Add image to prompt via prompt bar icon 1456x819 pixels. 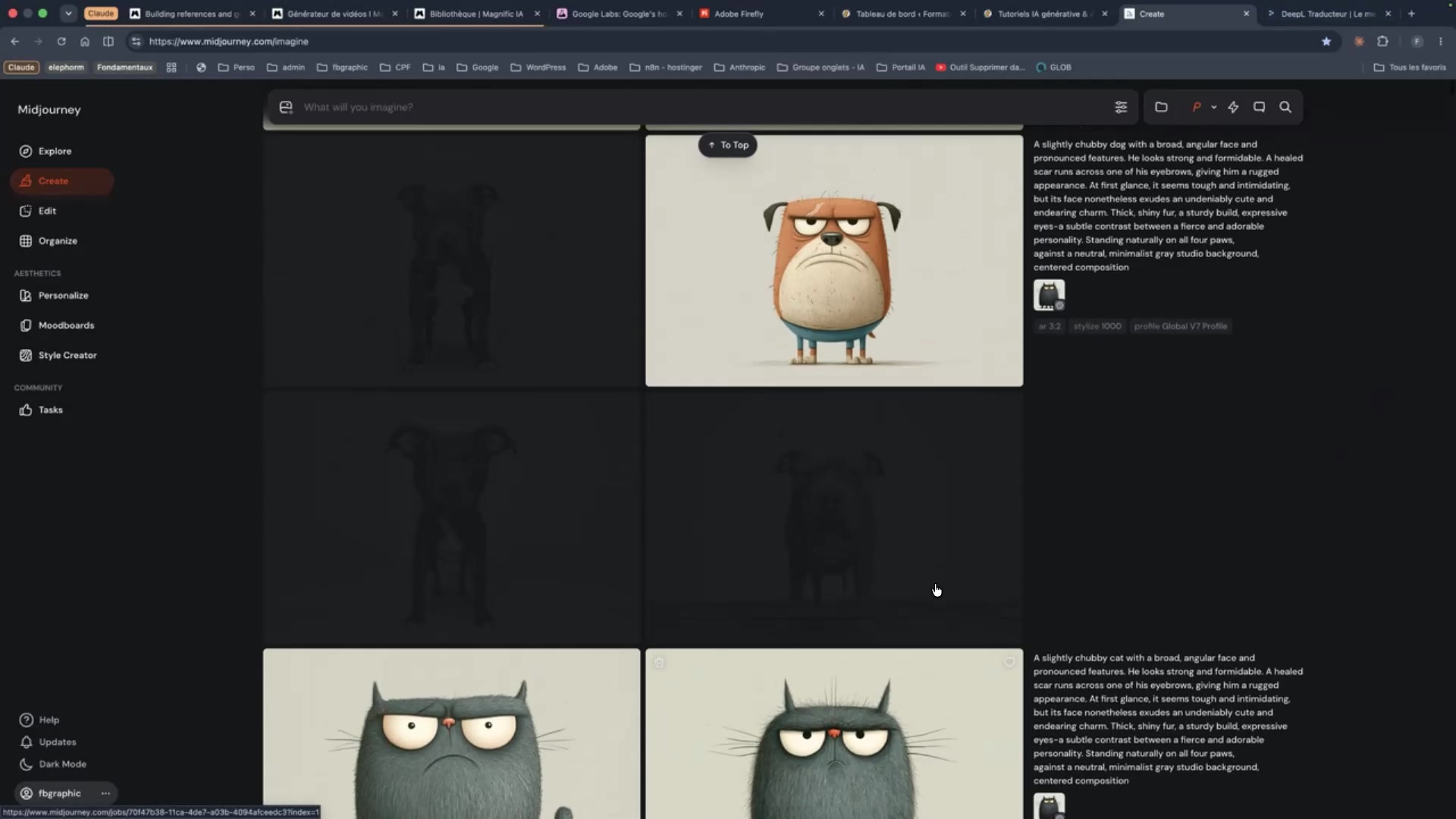[x=286, y=107]
